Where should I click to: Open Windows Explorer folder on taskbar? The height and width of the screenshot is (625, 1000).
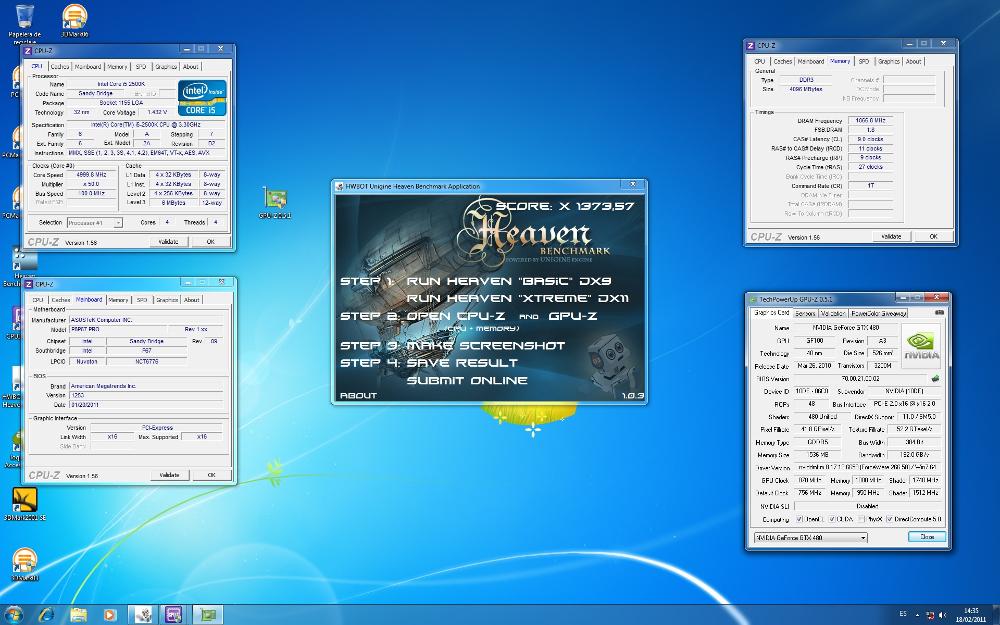[78, 615]
